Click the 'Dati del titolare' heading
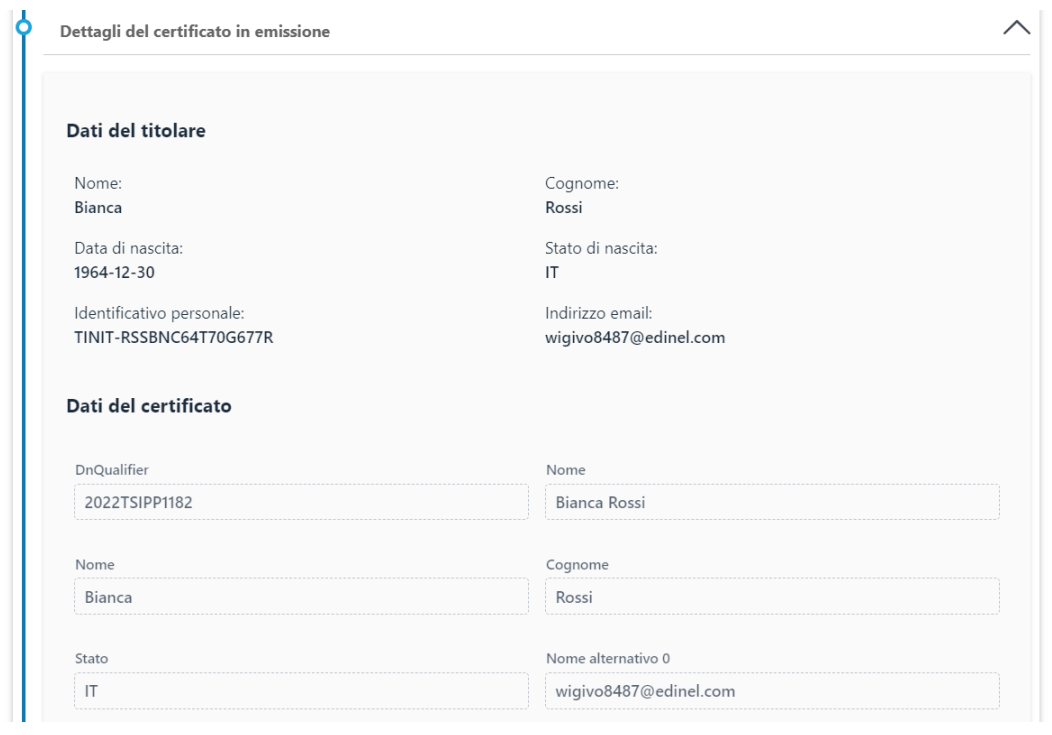The height and width of the screenshot is (735, 1052). coord(136,131)
